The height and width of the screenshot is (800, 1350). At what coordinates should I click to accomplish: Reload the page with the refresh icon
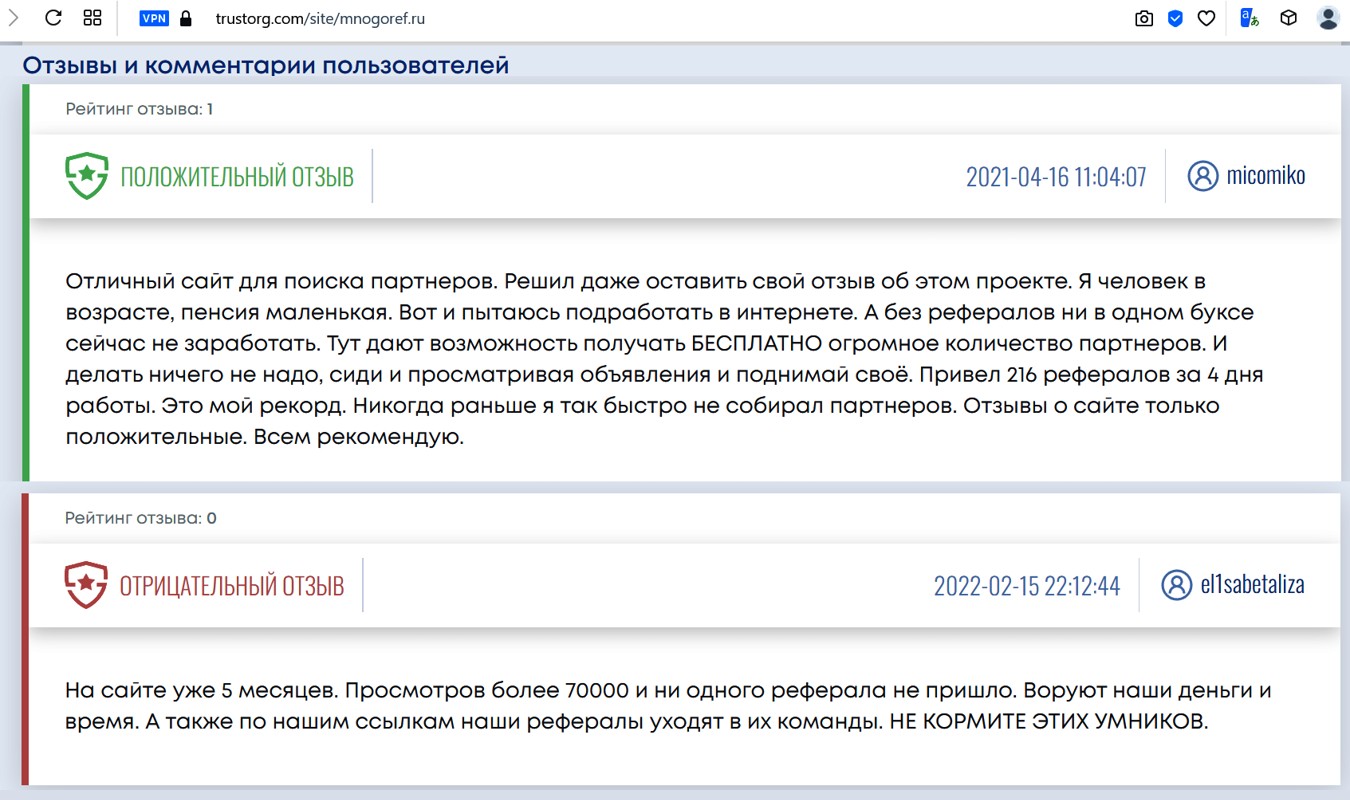click(54, 18)
